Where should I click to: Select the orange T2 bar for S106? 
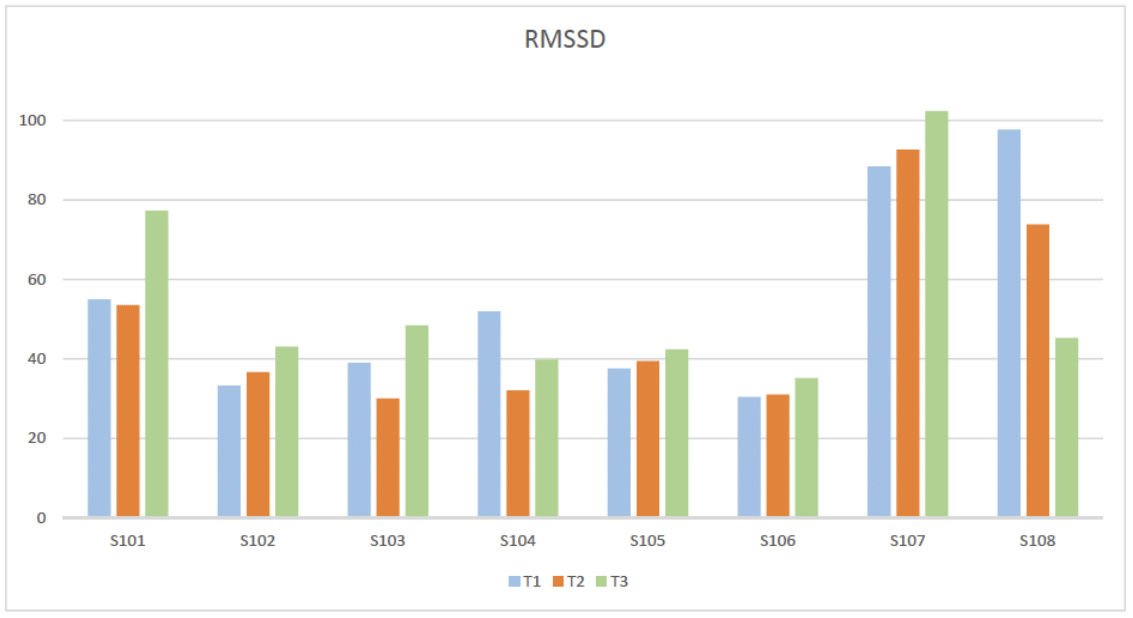pos(778,455)
